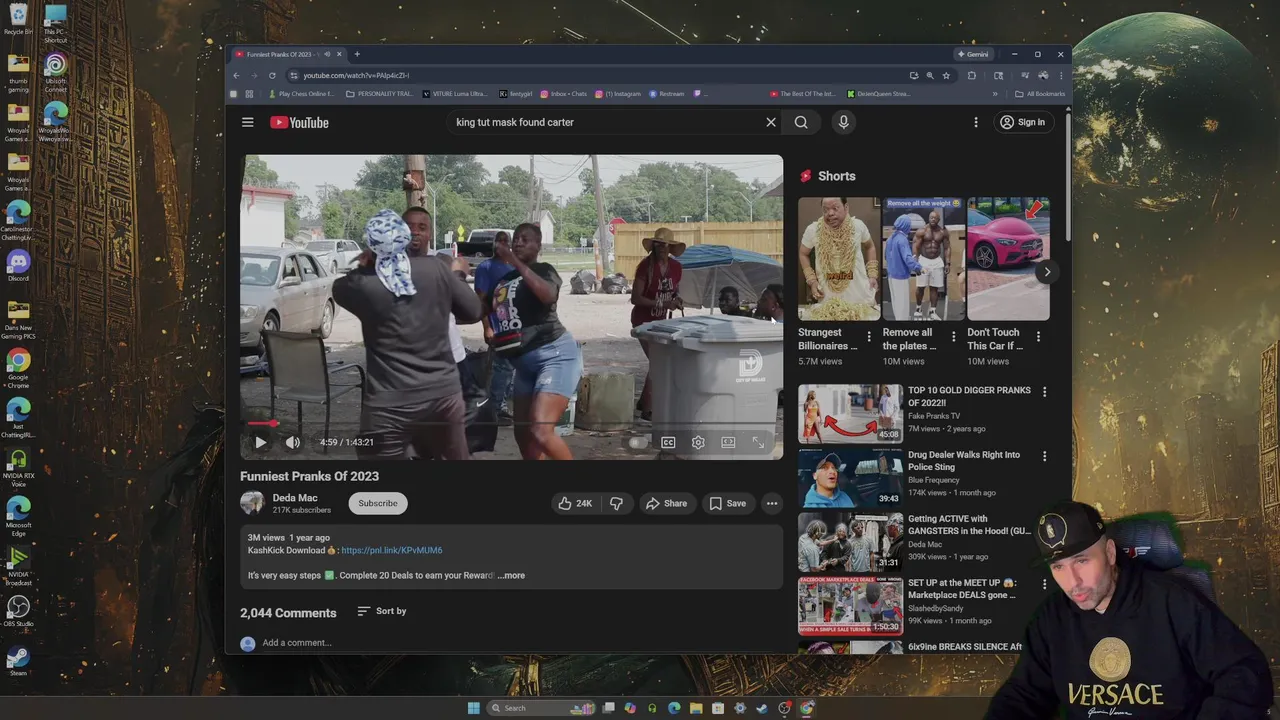1280x720 pixels.
Task: Open player settings gear
Action: point(698,442)
